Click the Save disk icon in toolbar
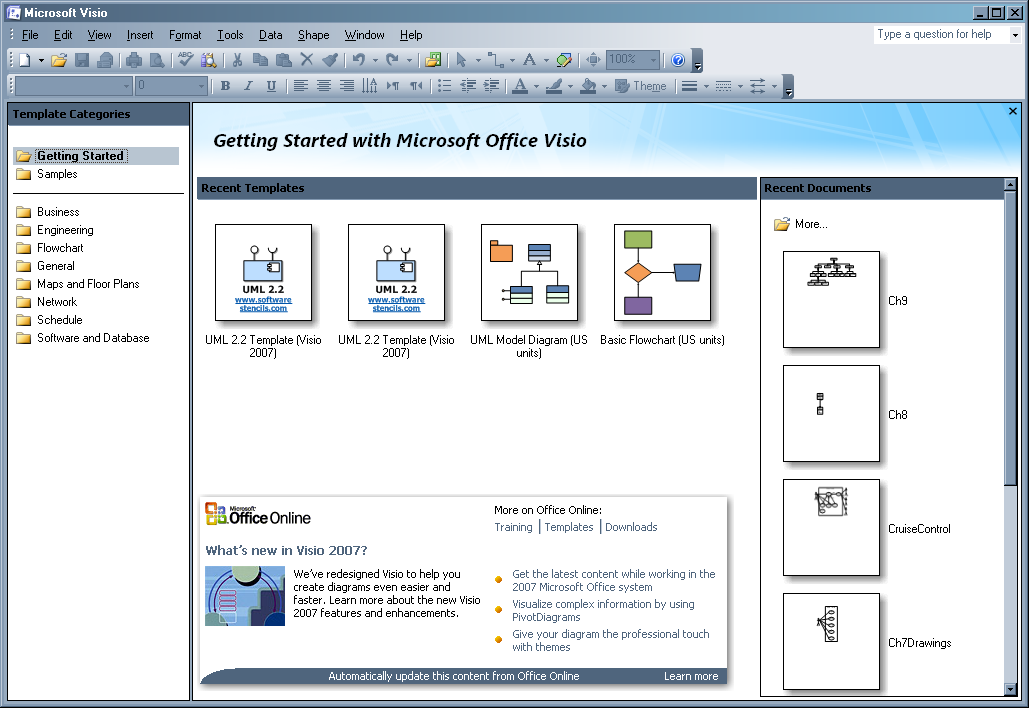The image size is (1029, 708). 82,60
